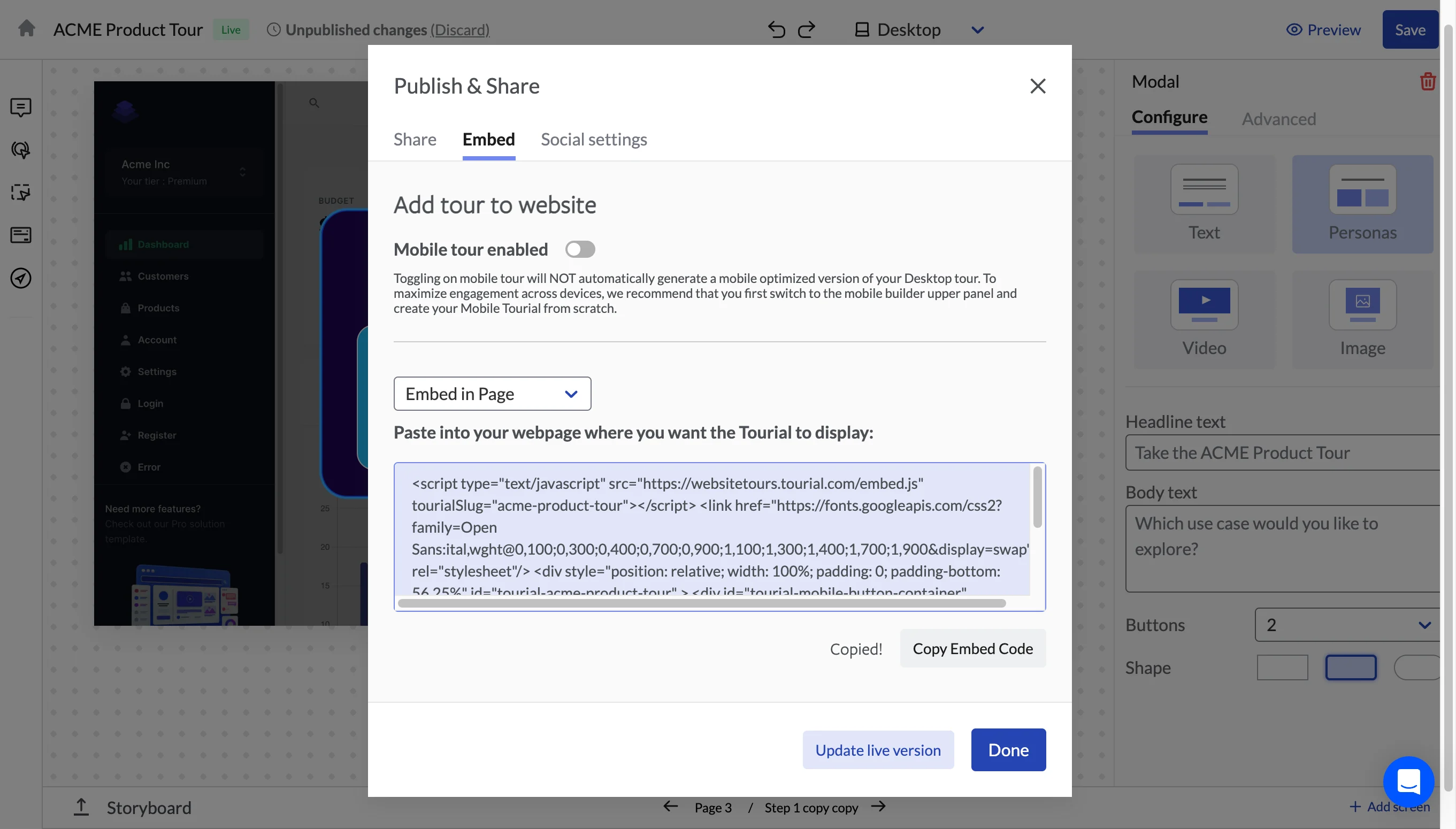Open the modal tool in sidebar
Image resolution: width=1456 pixels, height=829 pixels.
coord(21,235)
